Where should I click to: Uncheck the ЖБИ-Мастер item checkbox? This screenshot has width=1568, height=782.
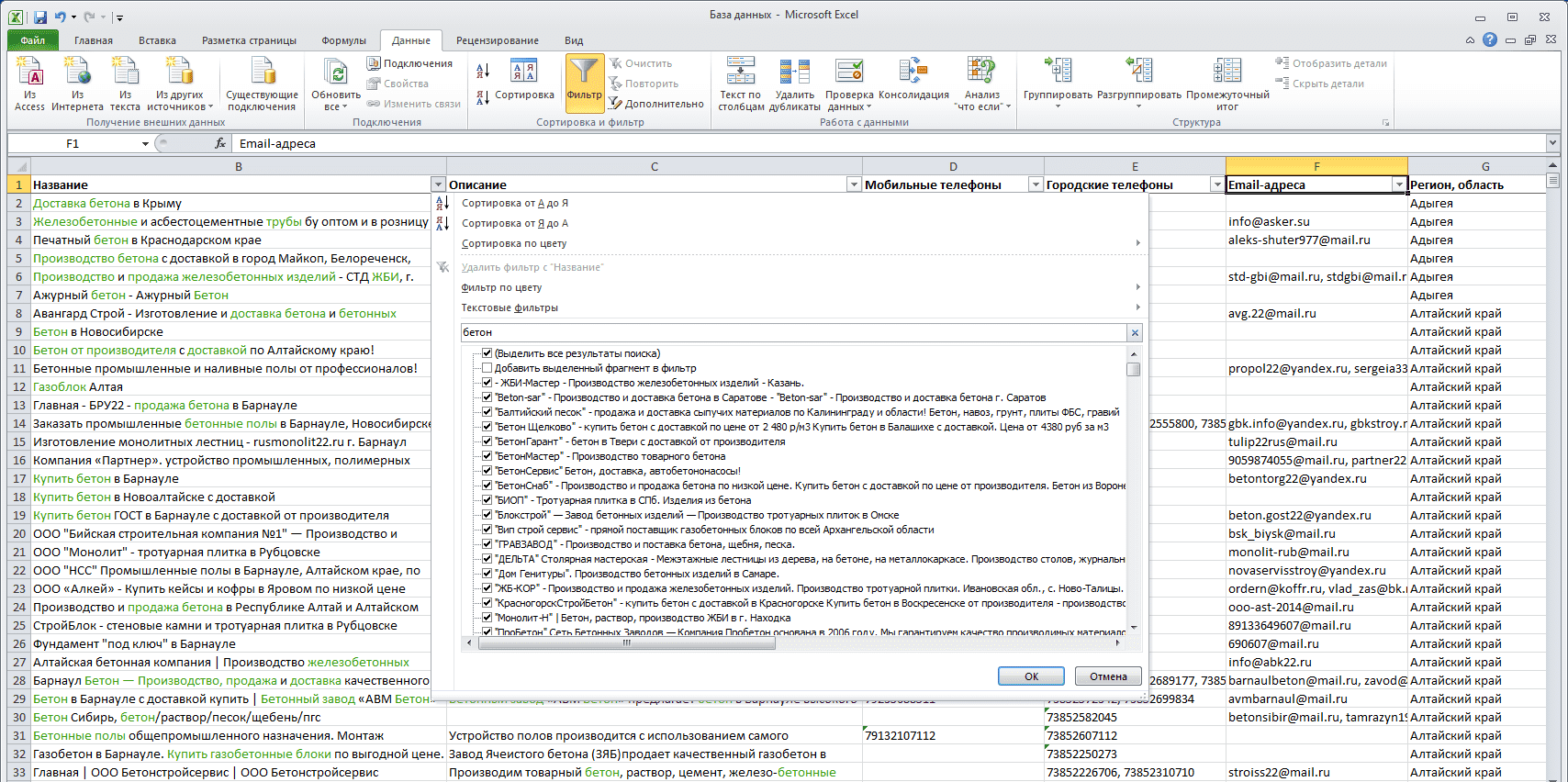[x=487, y=383]
